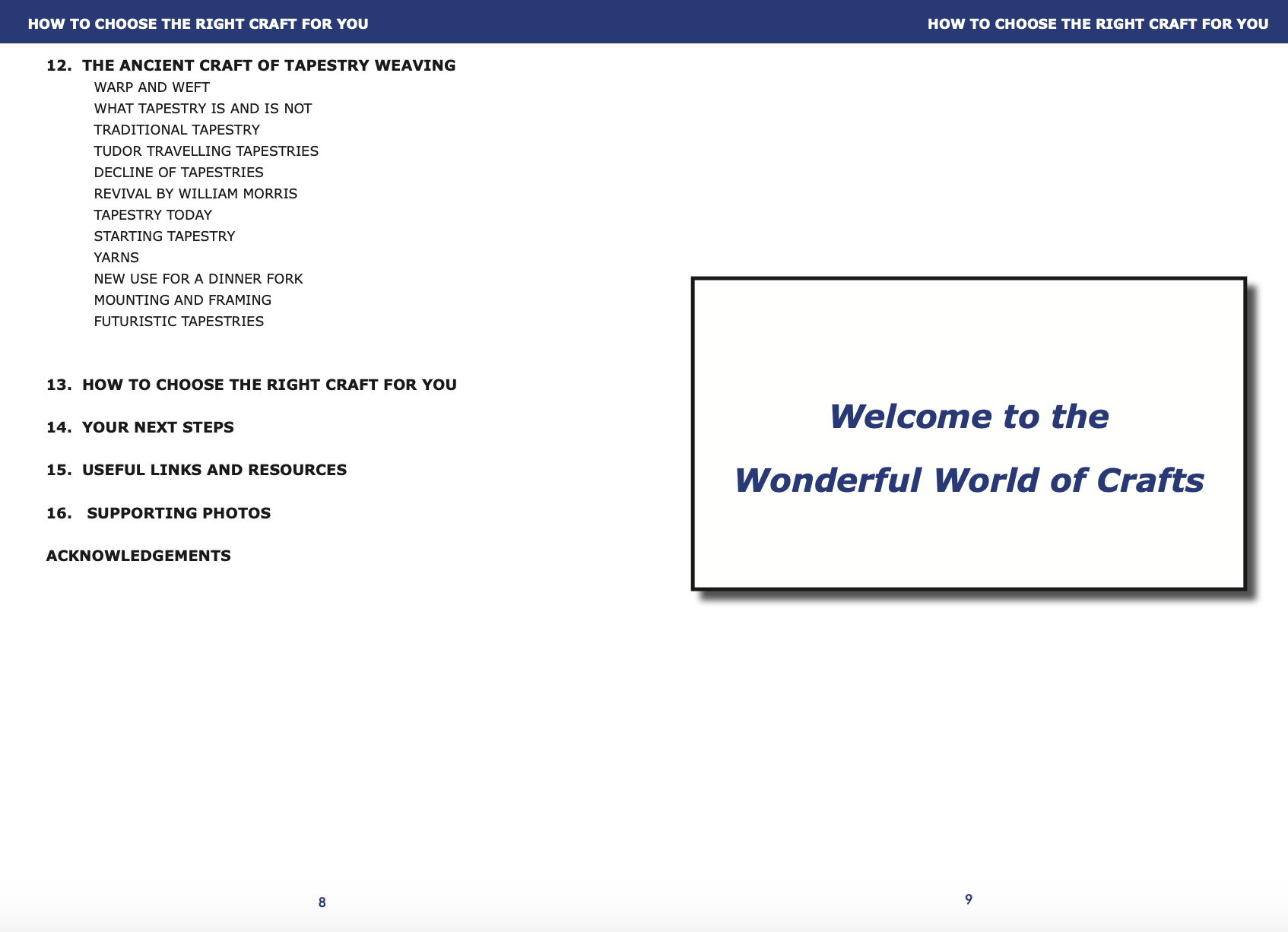Open chapter 13 in the contents list

tap(251, 385)
